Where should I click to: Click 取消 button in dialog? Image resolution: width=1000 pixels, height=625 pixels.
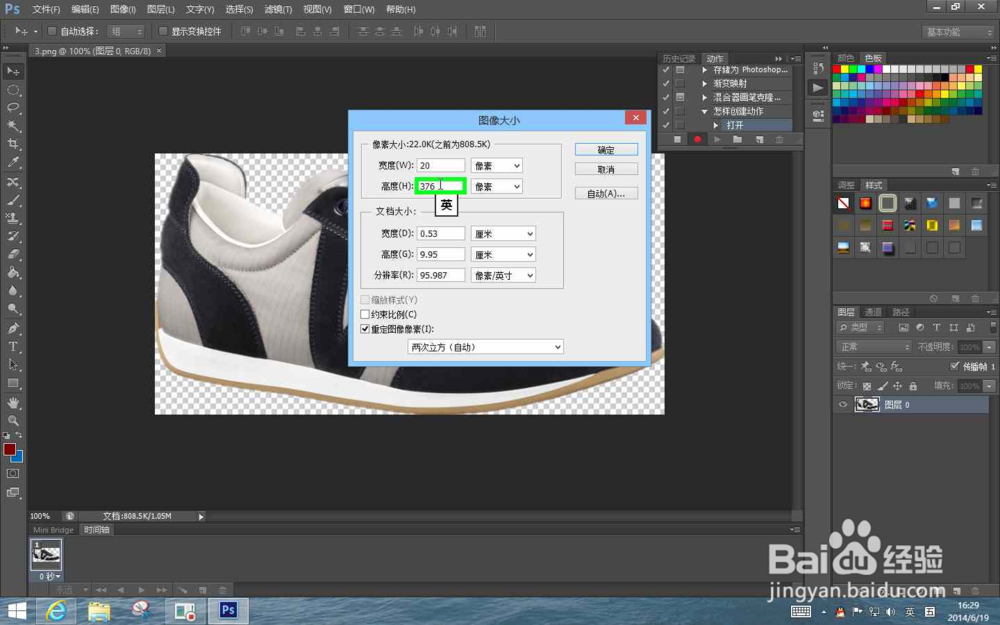(606, 170)
